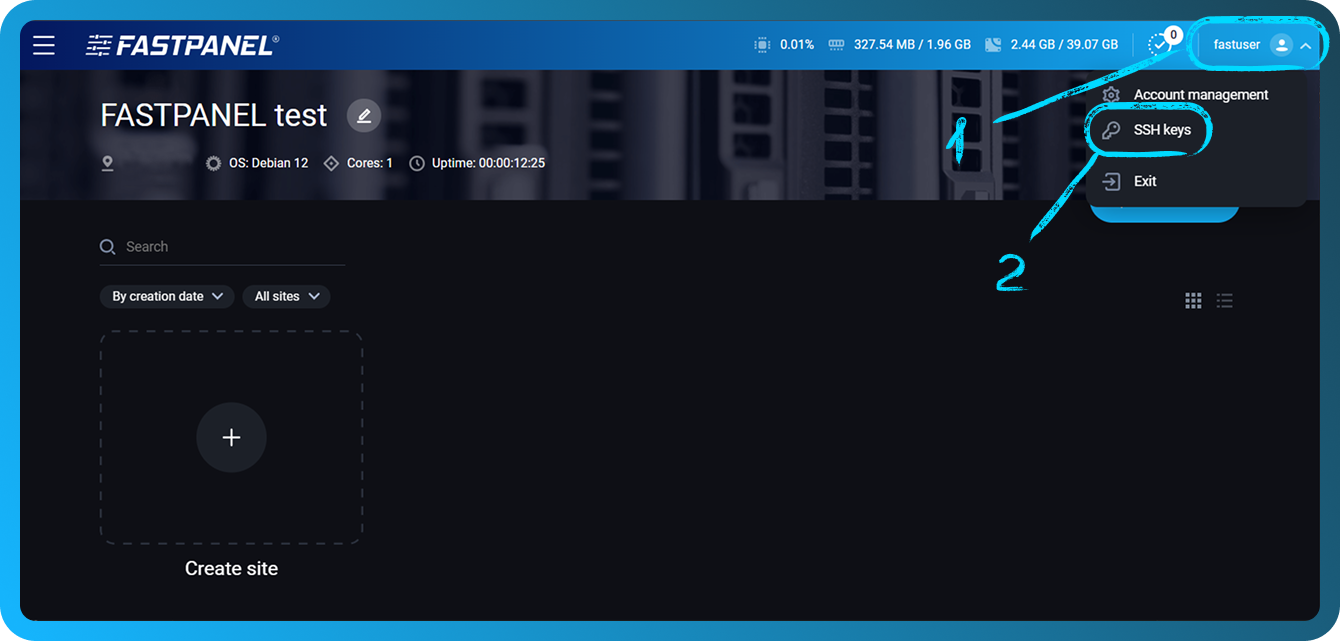Click the location pin icon below server name
Screen dimensions: 1340x641
[x=107, y=162]
